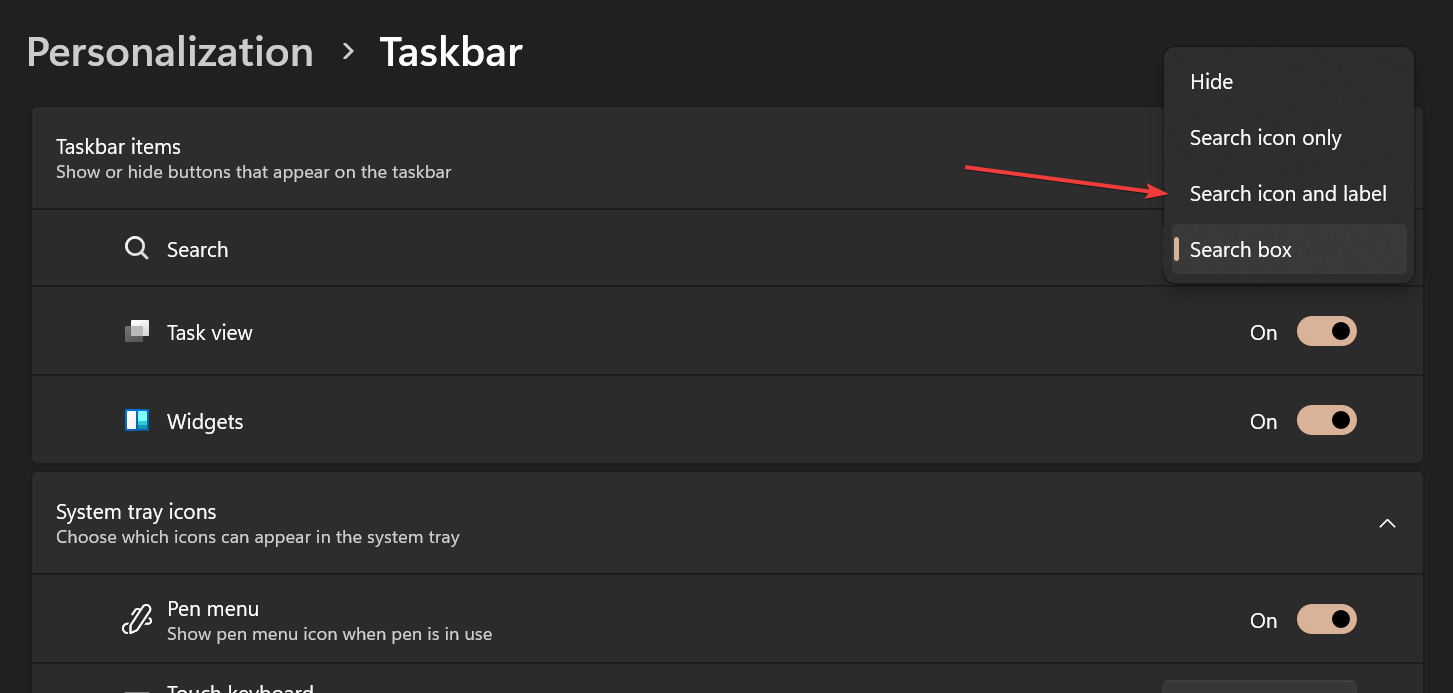Click the blue Widgets icon

[x=137, y=421]
